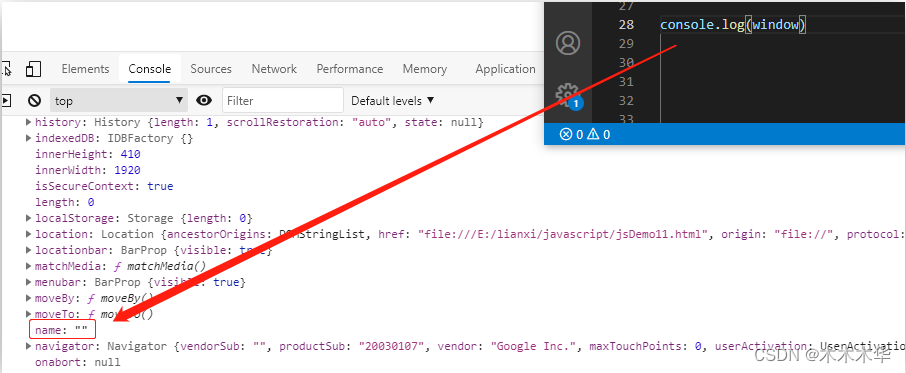The width and height of the screenshot is (906, 373).
Task: Click the onabort: null row
Action: point(78,363)
